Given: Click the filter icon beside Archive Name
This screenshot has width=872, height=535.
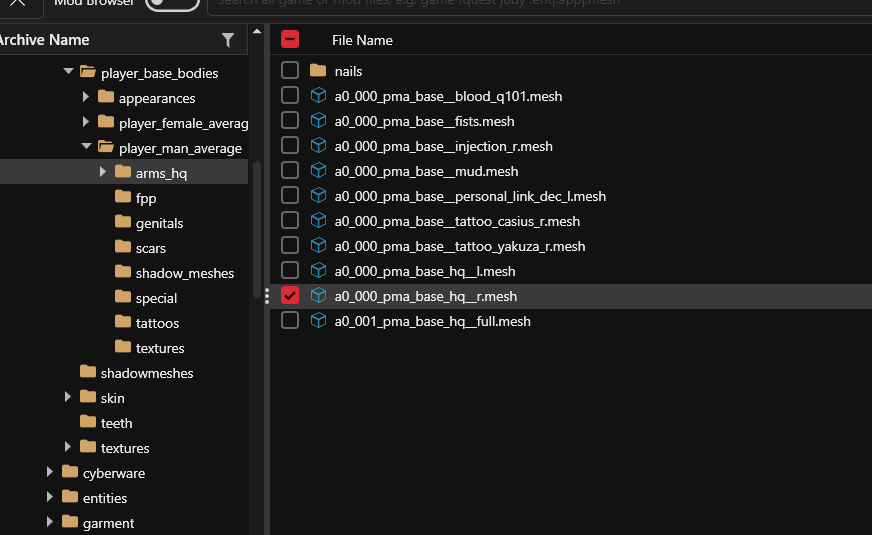Looking at the screenshot, I should pos(228,40).
